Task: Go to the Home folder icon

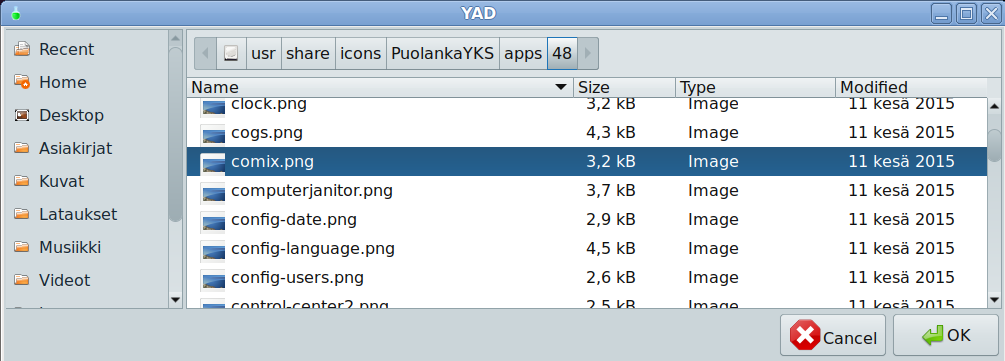Action: tap(22, 82)
